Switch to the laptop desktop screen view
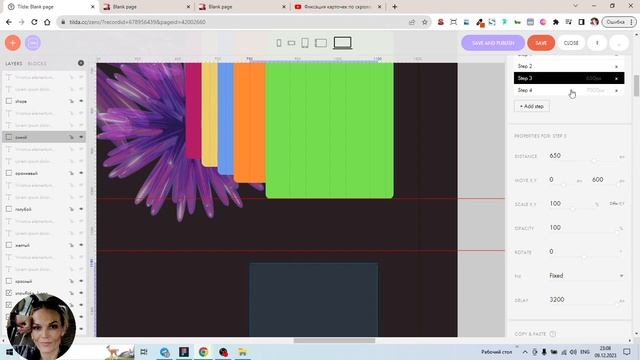 [342, 43]
